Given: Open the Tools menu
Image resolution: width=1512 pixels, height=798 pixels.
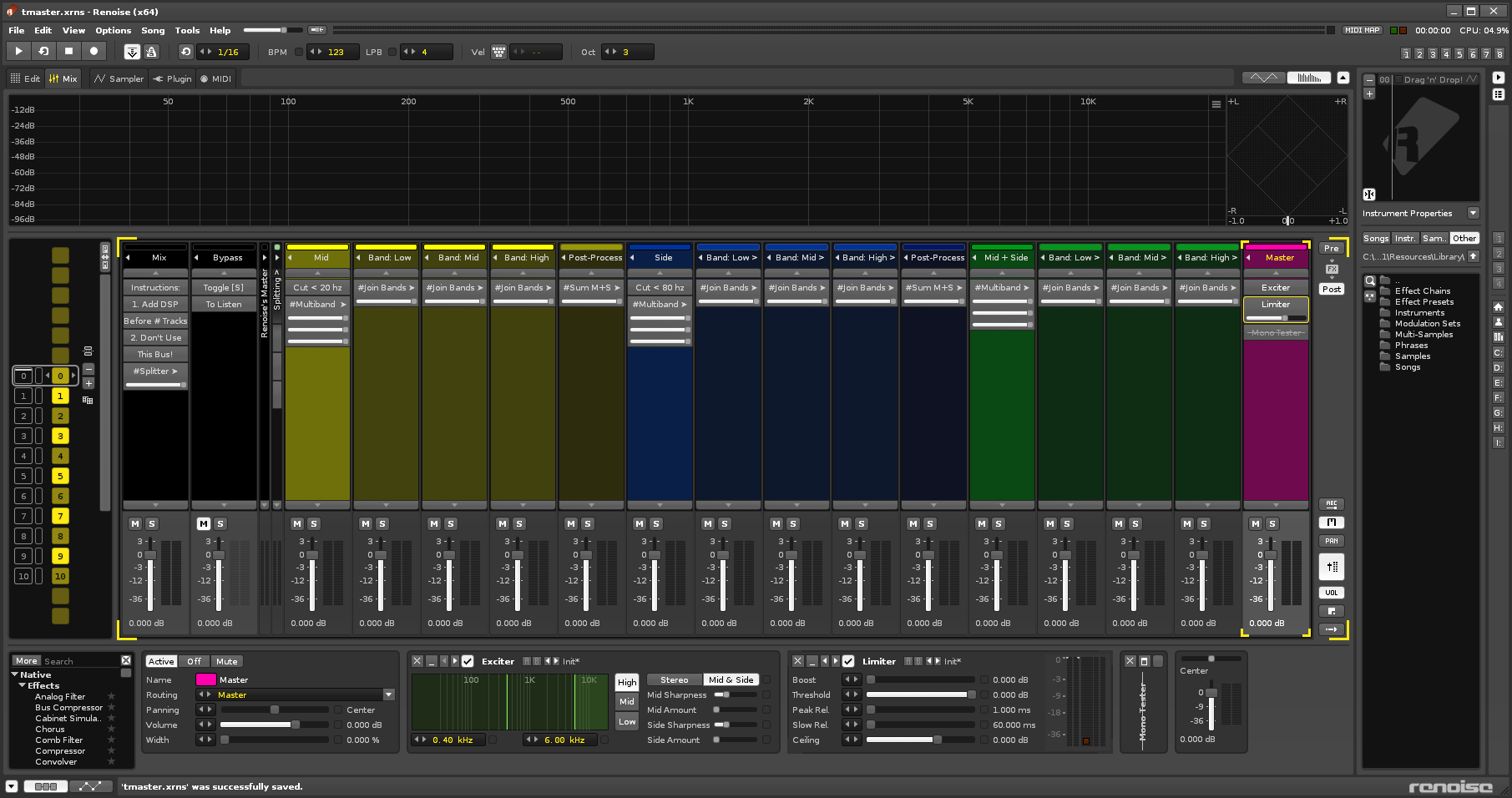Looking at the screenshot, I should pos(187,30).
